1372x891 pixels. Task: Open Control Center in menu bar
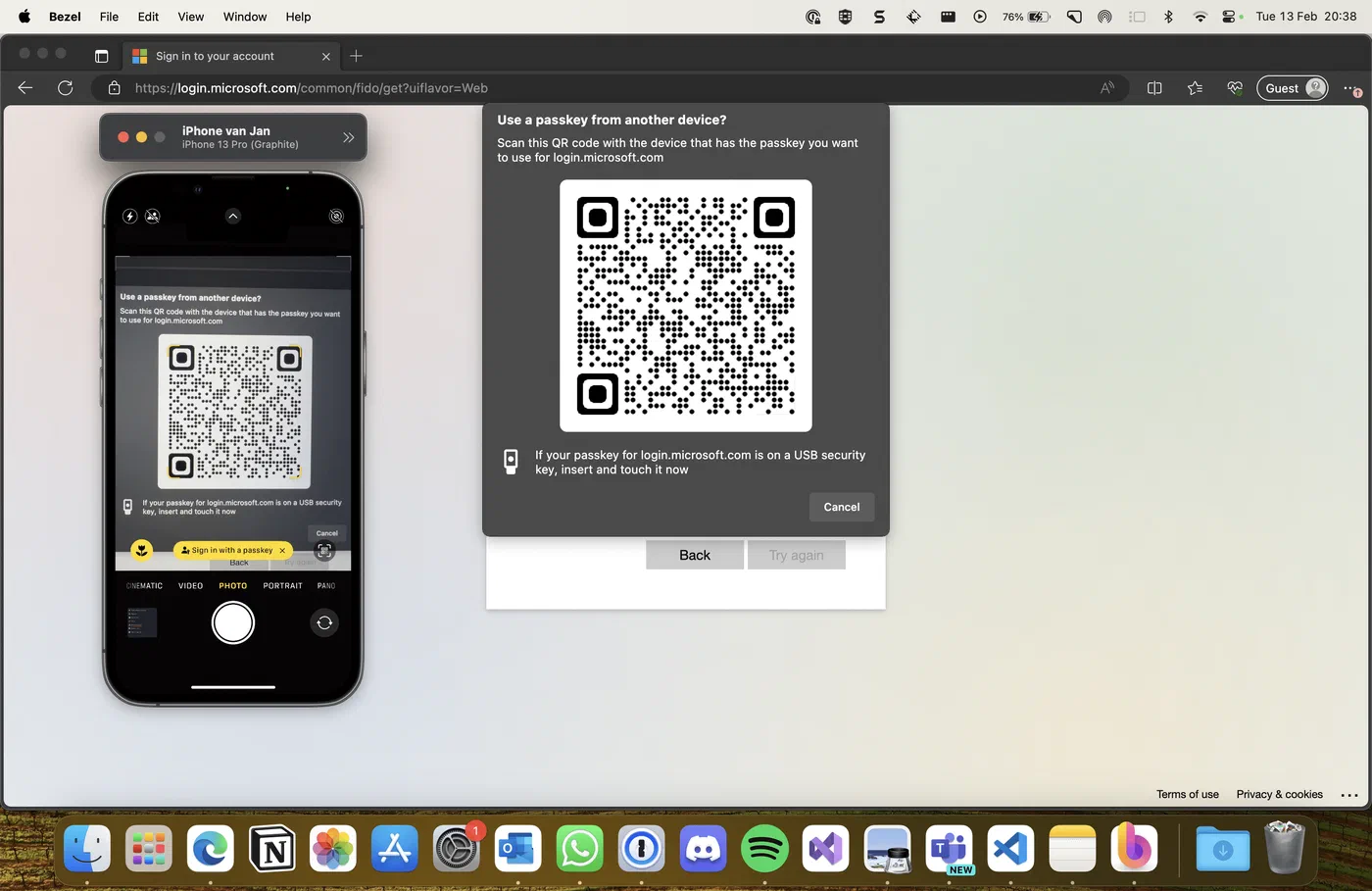pos(1229,17)
